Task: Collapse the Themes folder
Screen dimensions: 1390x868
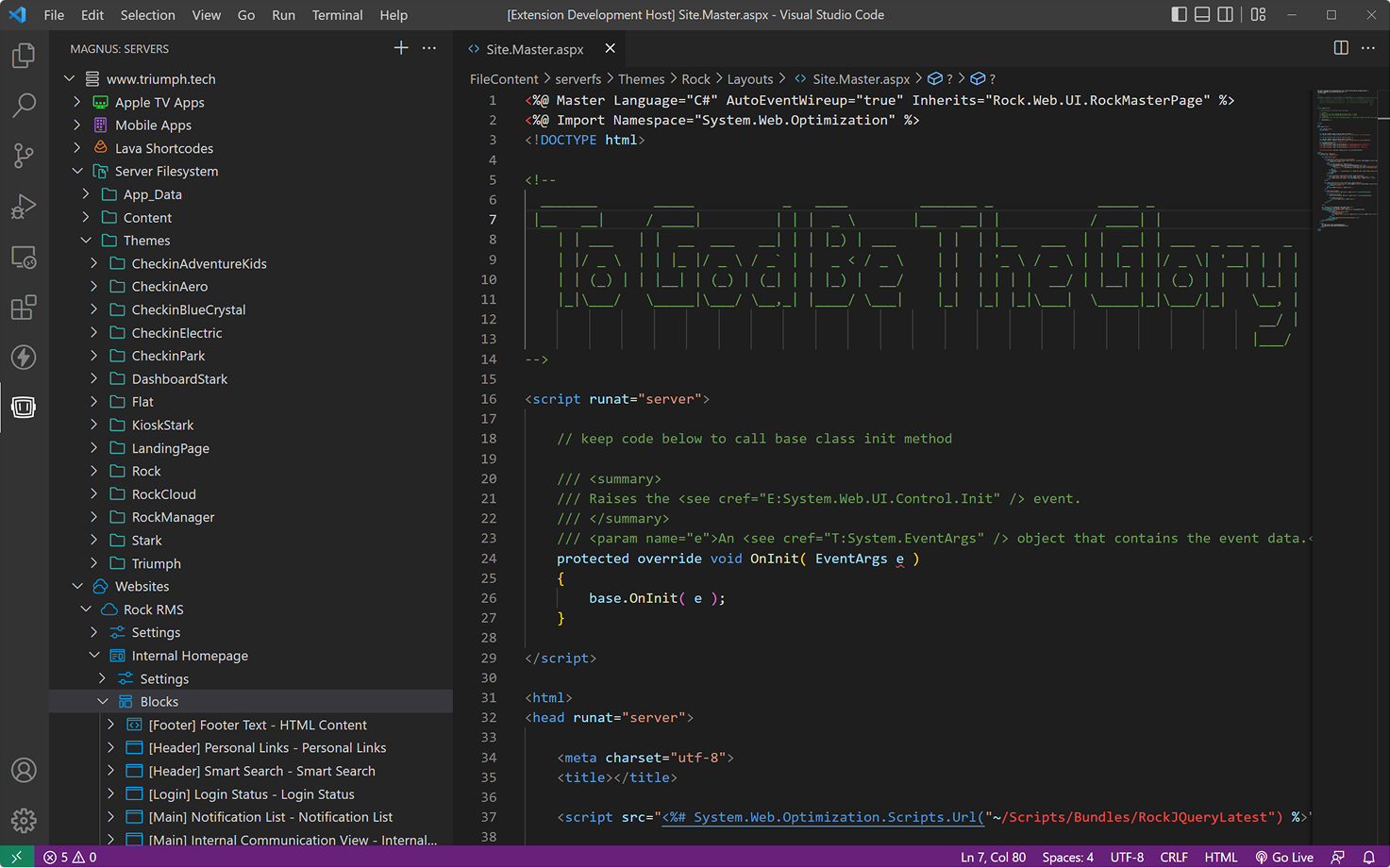Action: [86, 241]
